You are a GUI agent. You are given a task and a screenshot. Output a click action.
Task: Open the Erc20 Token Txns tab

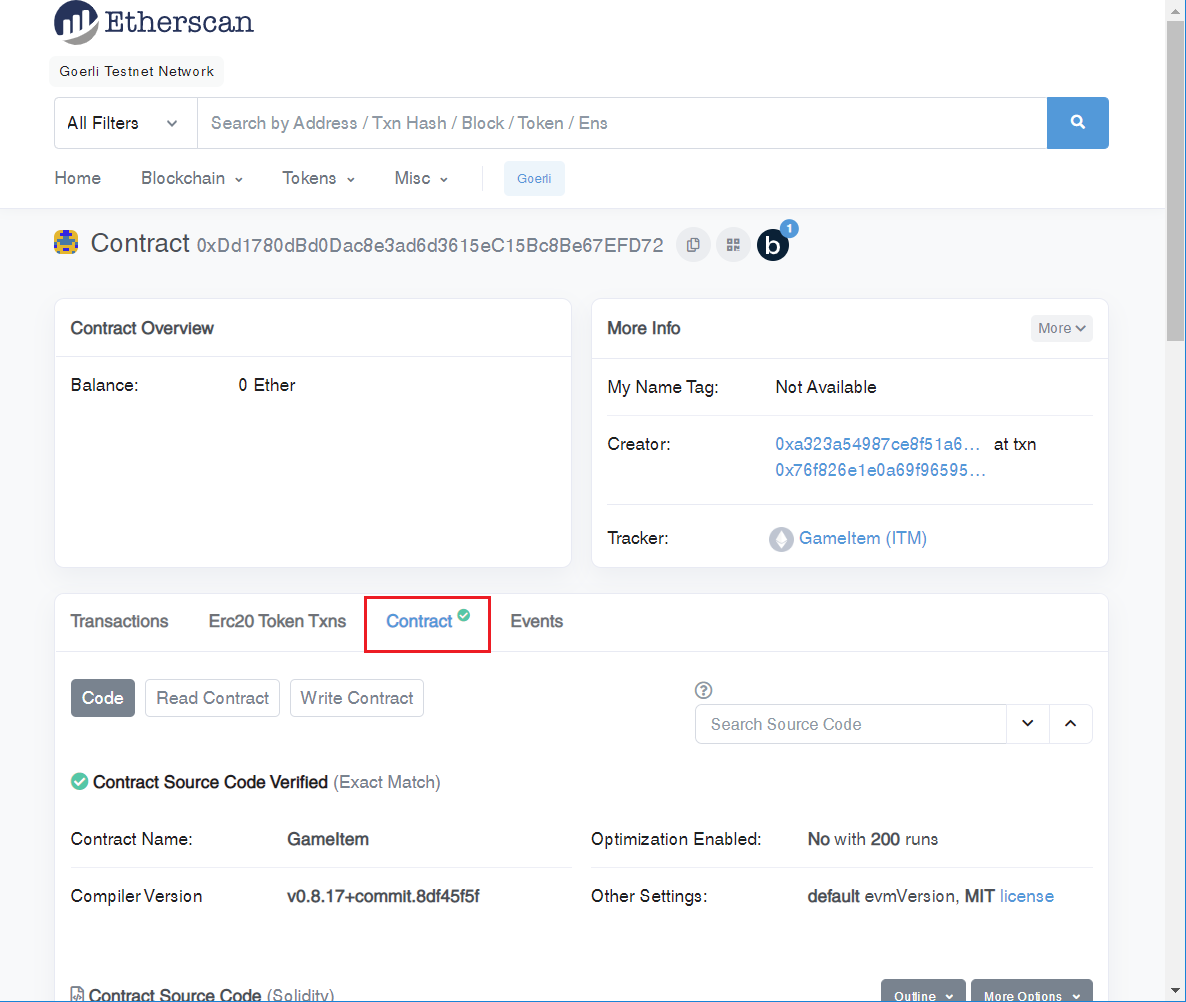coord(277,621)
